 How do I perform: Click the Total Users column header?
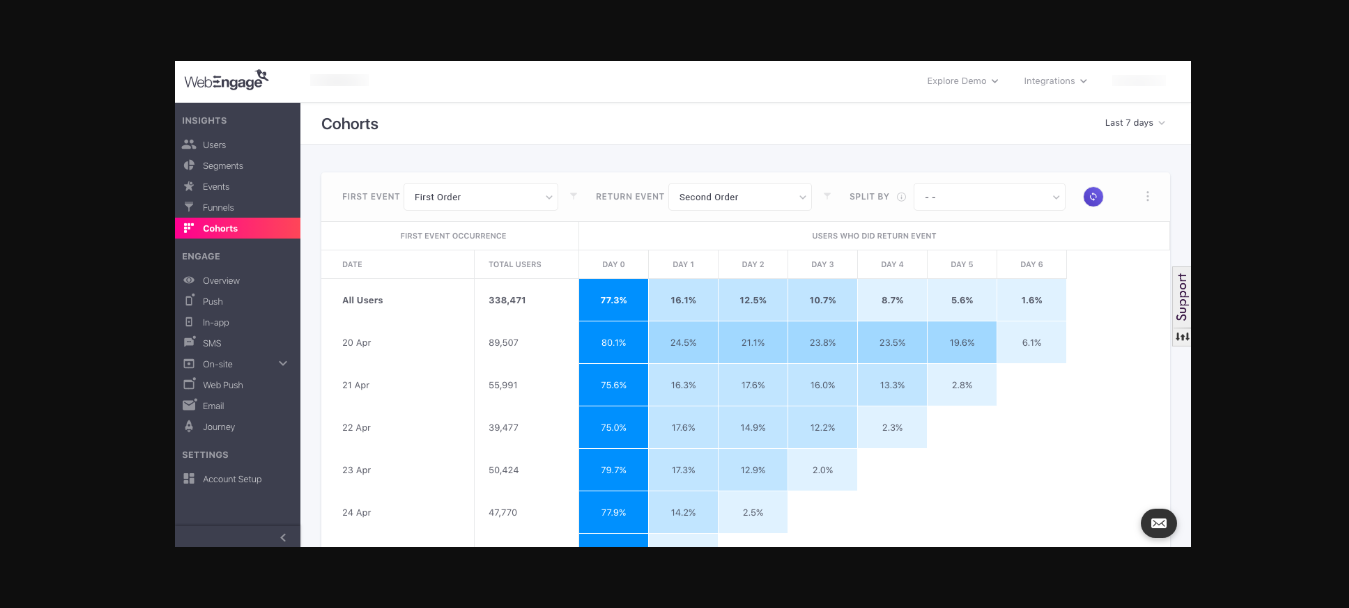pos(515,264)
